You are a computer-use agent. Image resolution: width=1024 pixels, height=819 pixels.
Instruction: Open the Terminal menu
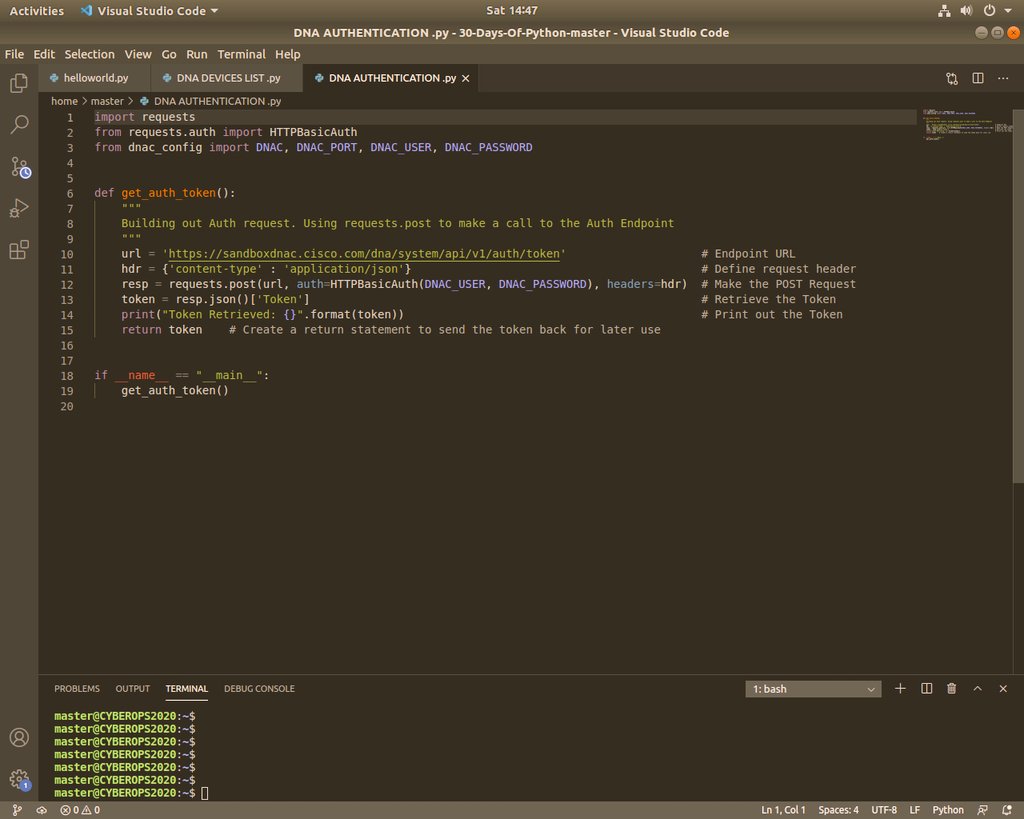[x=242, y=54]
